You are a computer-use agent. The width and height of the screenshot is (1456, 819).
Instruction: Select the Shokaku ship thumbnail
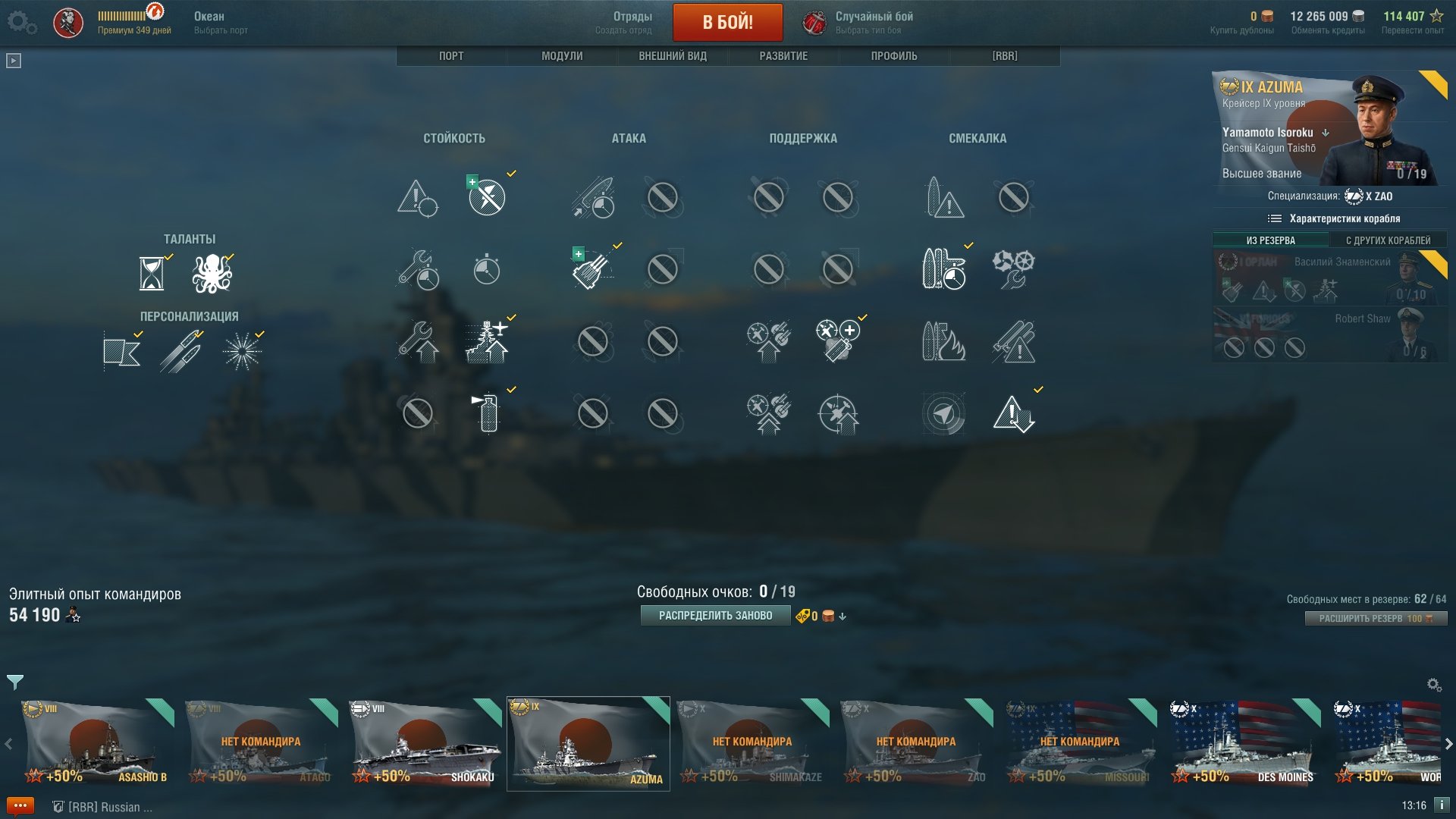tap(424, 743)
